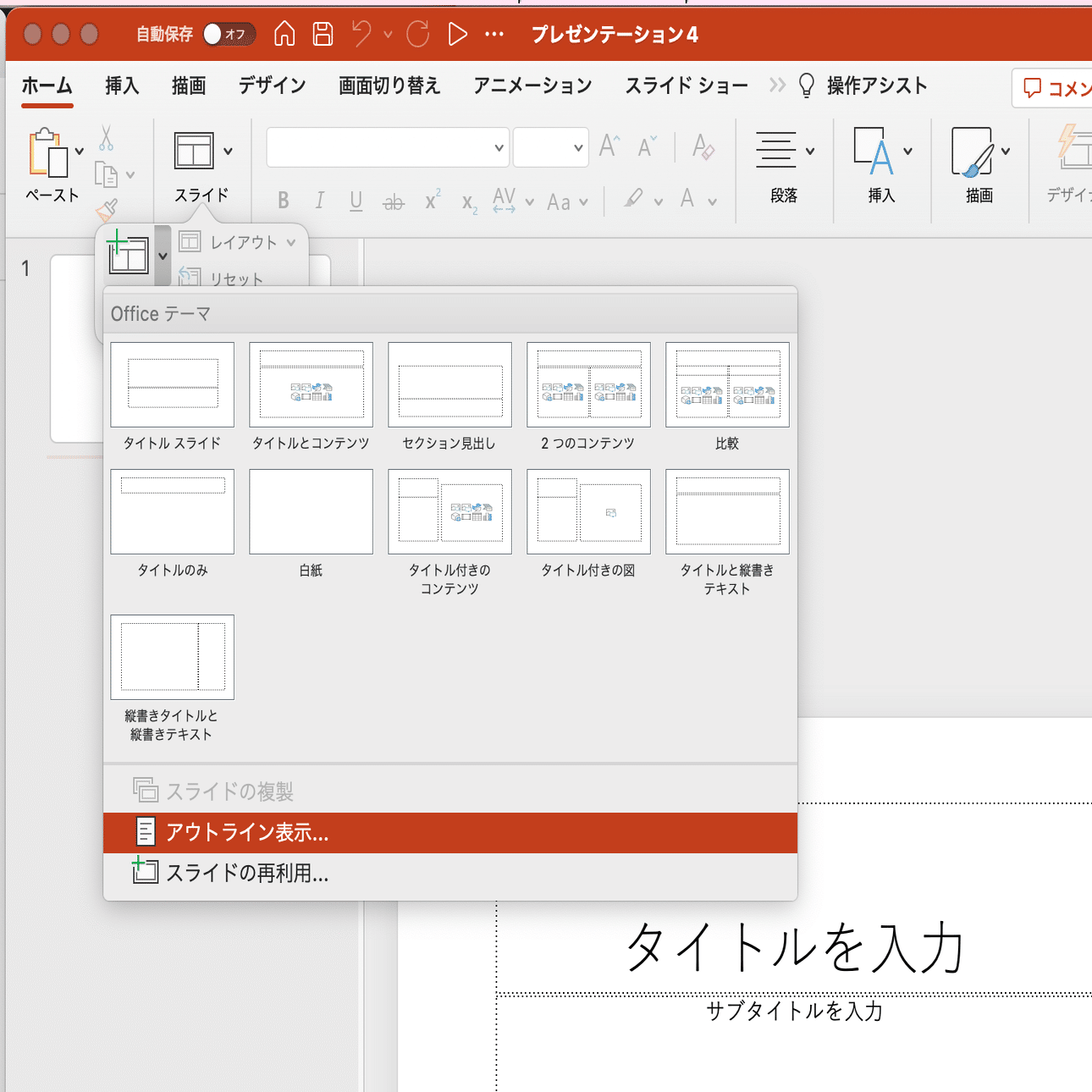The height and width of the screenshot is (1092, 1092).
Task: Apply strikethrough formatting
Action: pyautogui.click(x=393, y=201)
